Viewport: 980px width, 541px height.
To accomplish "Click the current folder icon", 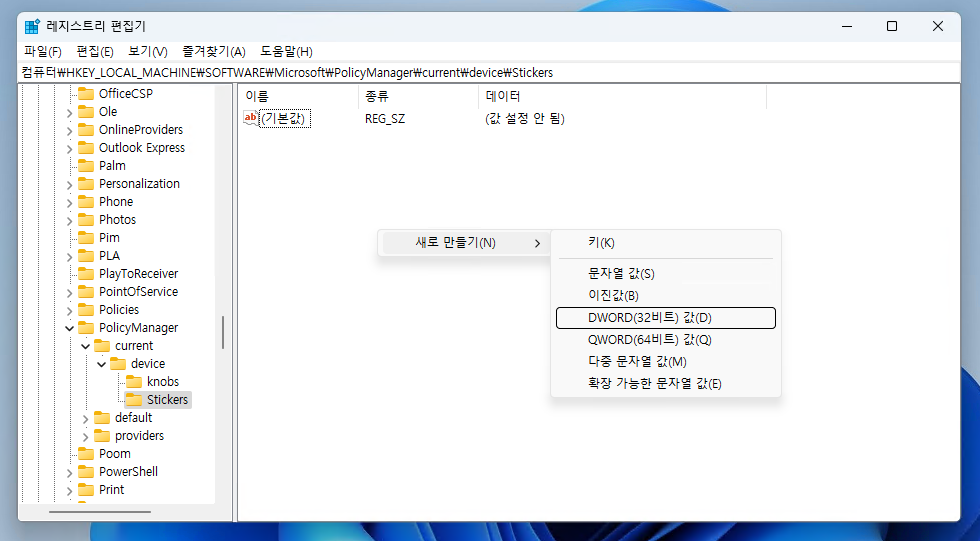I will pos(102,346).
